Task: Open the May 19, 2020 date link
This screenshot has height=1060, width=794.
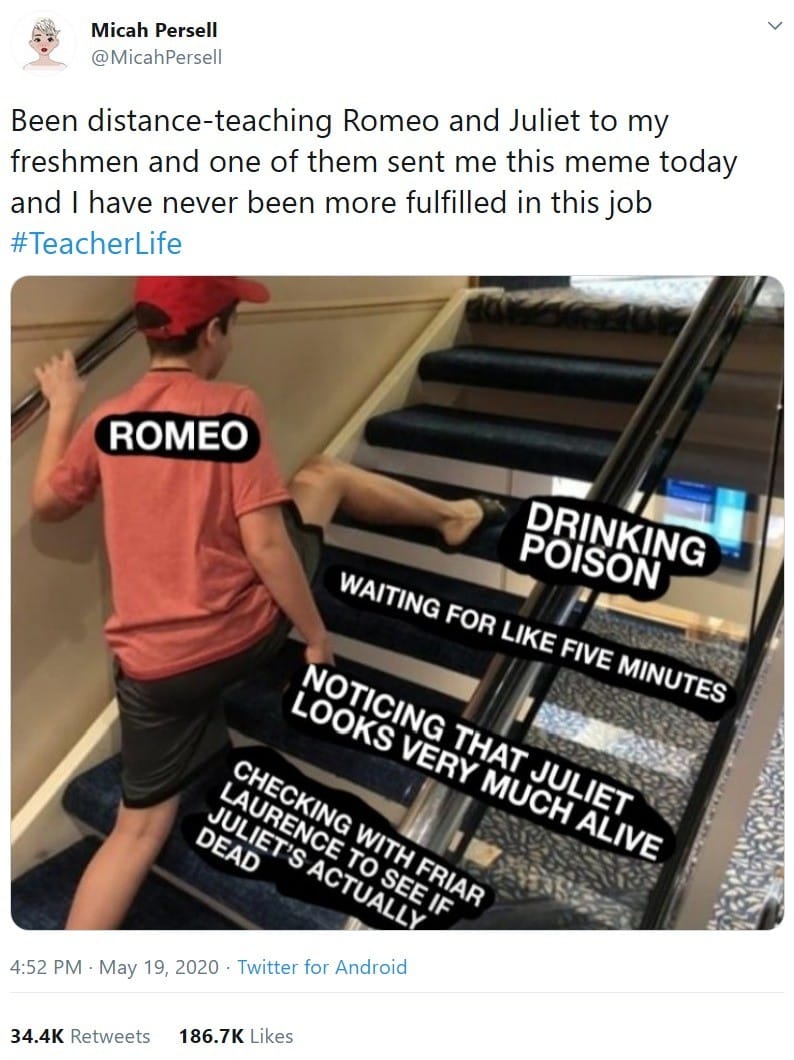Action: click(x=159, y=967)
